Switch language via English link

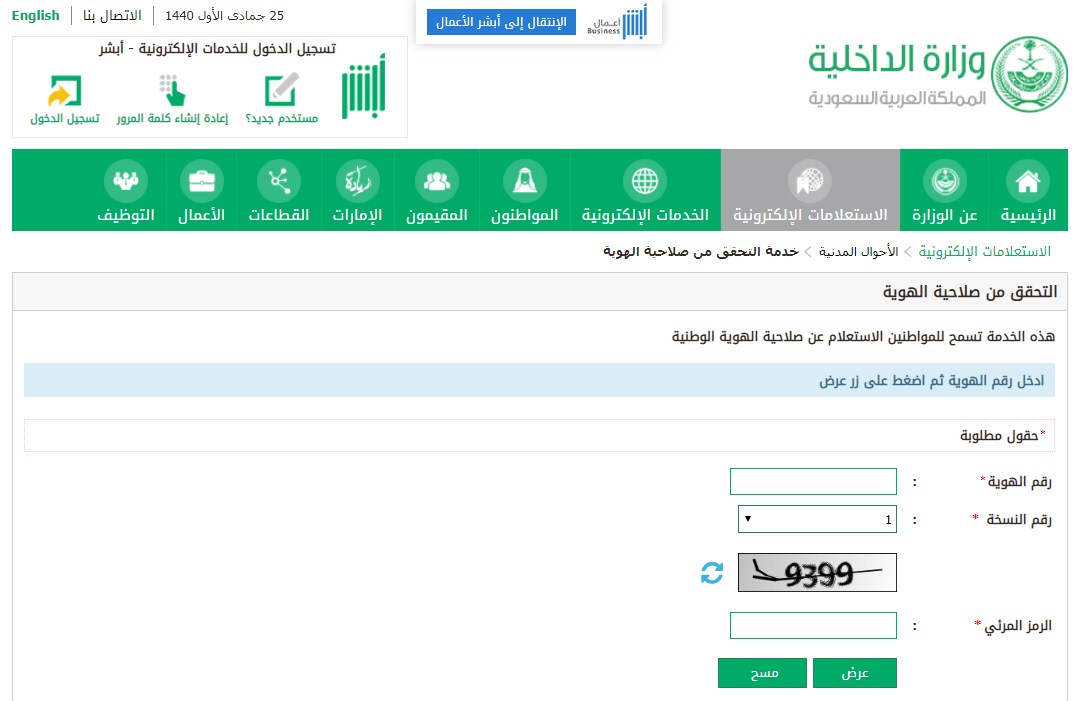click(35, 15)
